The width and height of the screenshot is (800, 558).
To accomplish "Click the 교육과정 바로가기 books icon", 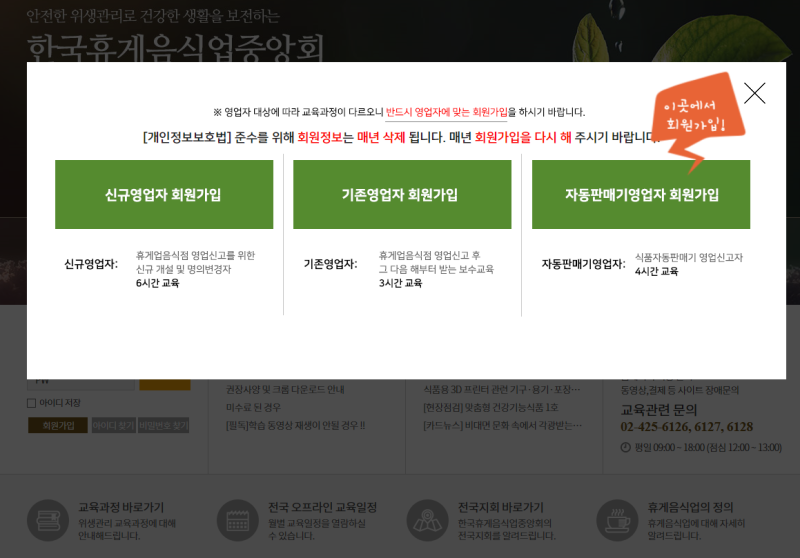I will [x=48, y=520].
